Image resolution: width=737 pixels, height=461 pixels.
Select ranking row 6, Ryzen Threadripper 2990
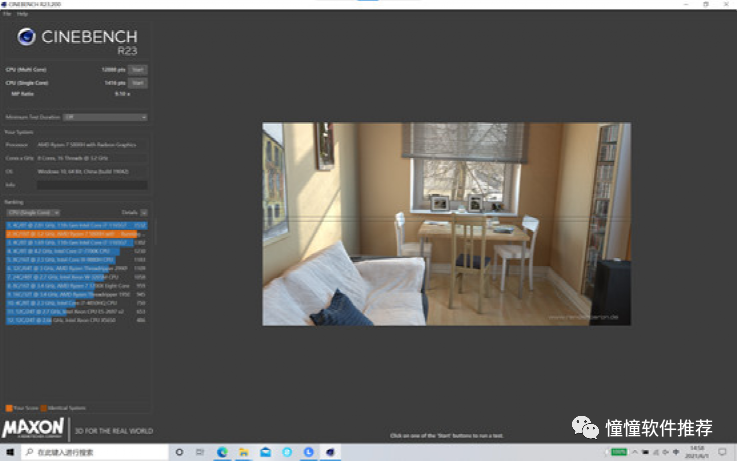(x=76, y=268)
